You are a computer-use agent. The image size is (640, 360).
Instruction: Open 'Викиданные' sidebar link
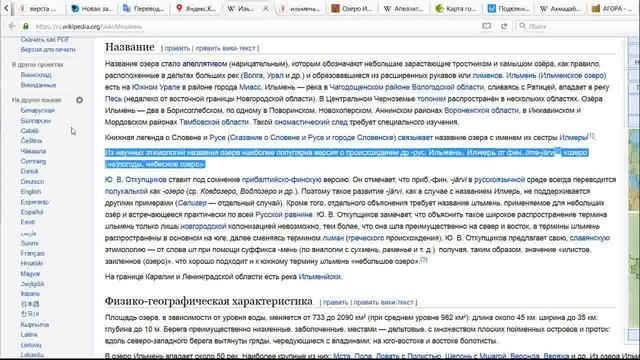coord(38,85)
